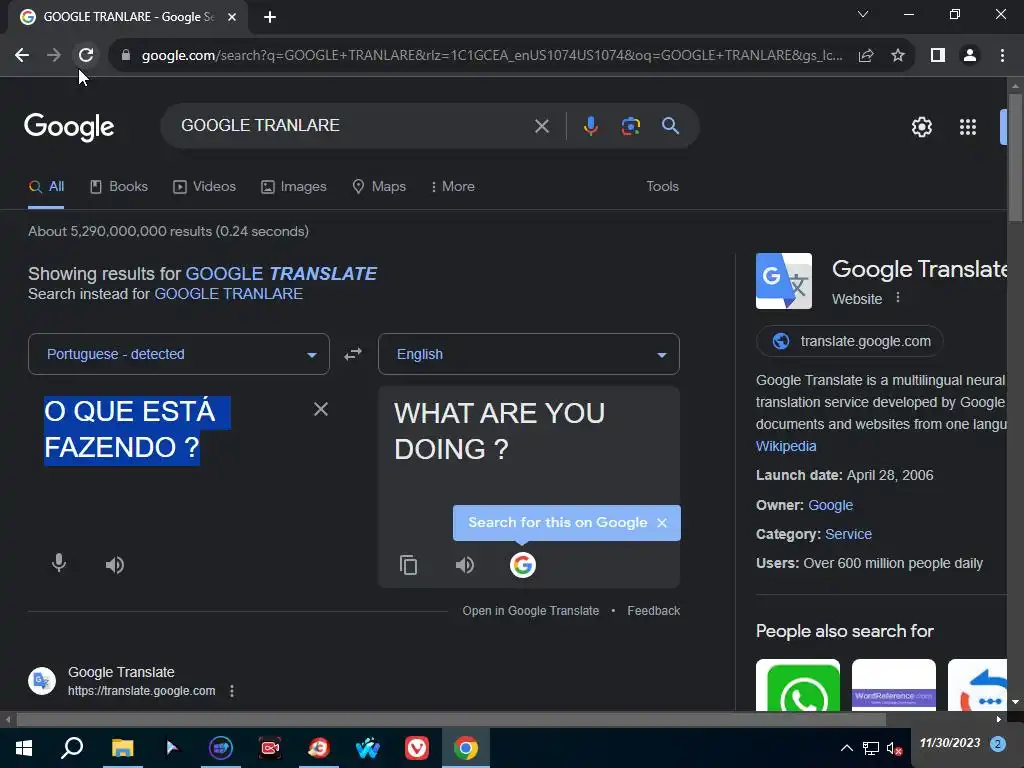Show hidden system tray icons
The height and width of the screenshot is (768, 1024).
click(846, 748)
